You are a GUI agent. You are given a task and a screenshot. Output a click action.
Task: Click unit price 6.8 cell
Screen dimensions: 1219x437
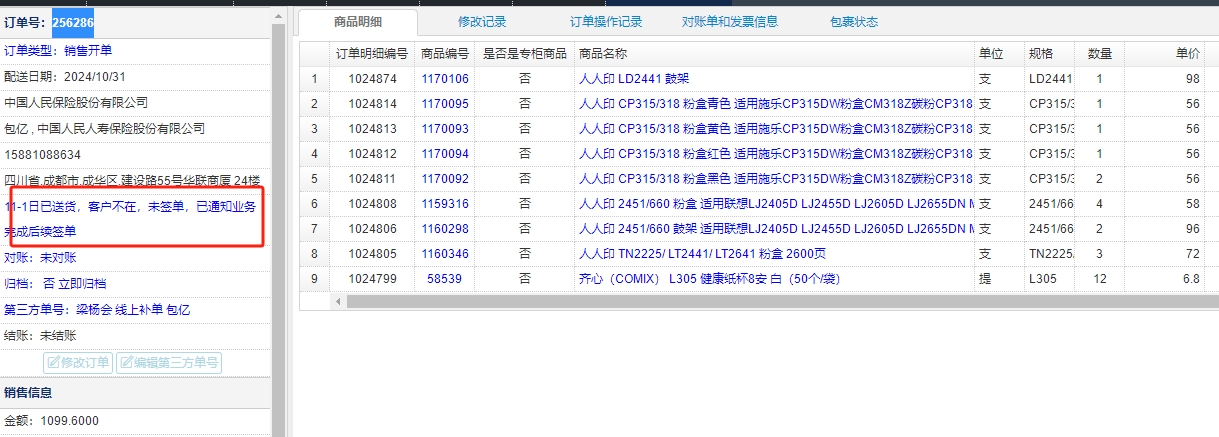1165,279
